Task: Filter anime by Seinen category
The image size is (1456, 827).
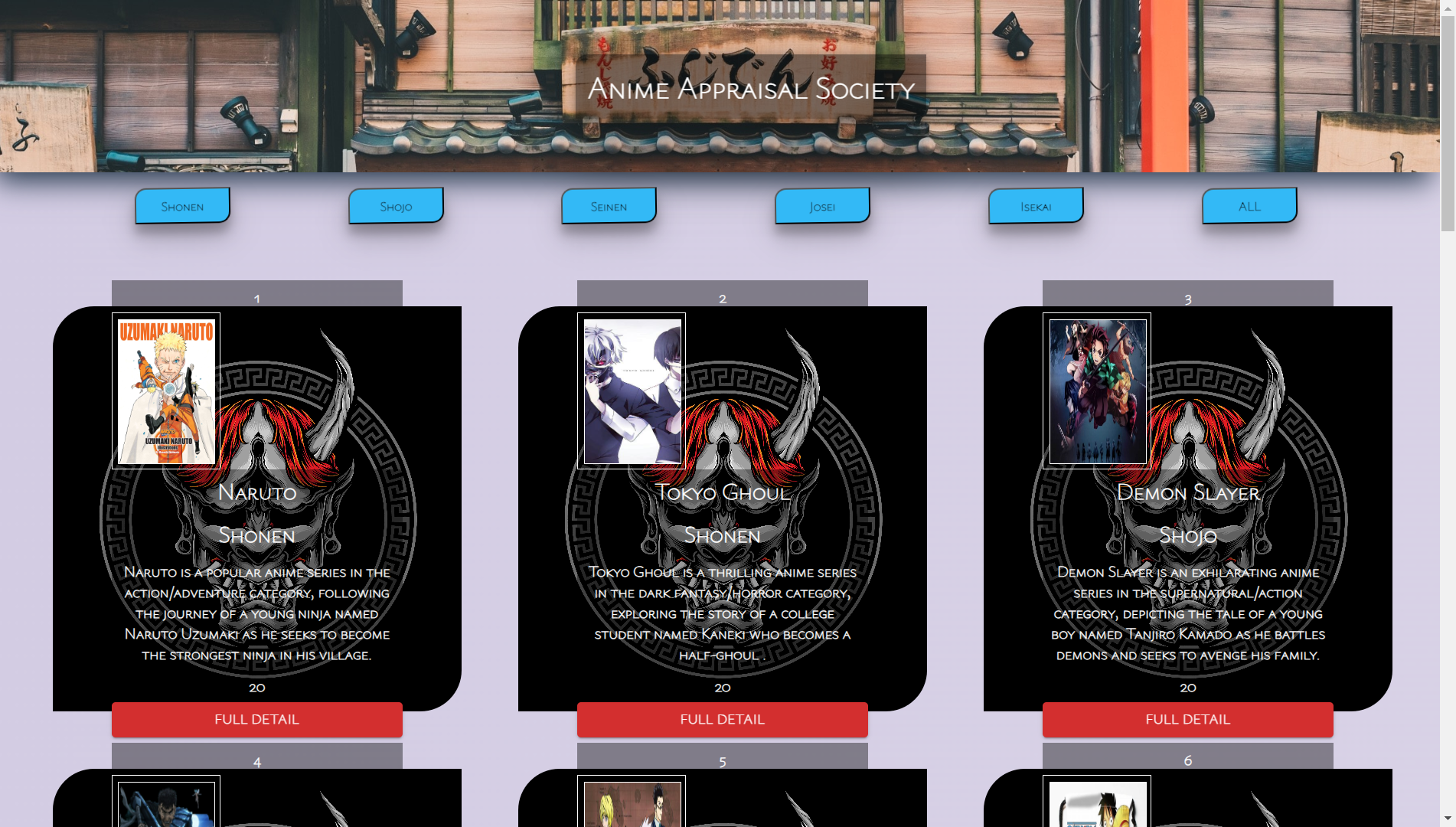Action: (609, 206)
